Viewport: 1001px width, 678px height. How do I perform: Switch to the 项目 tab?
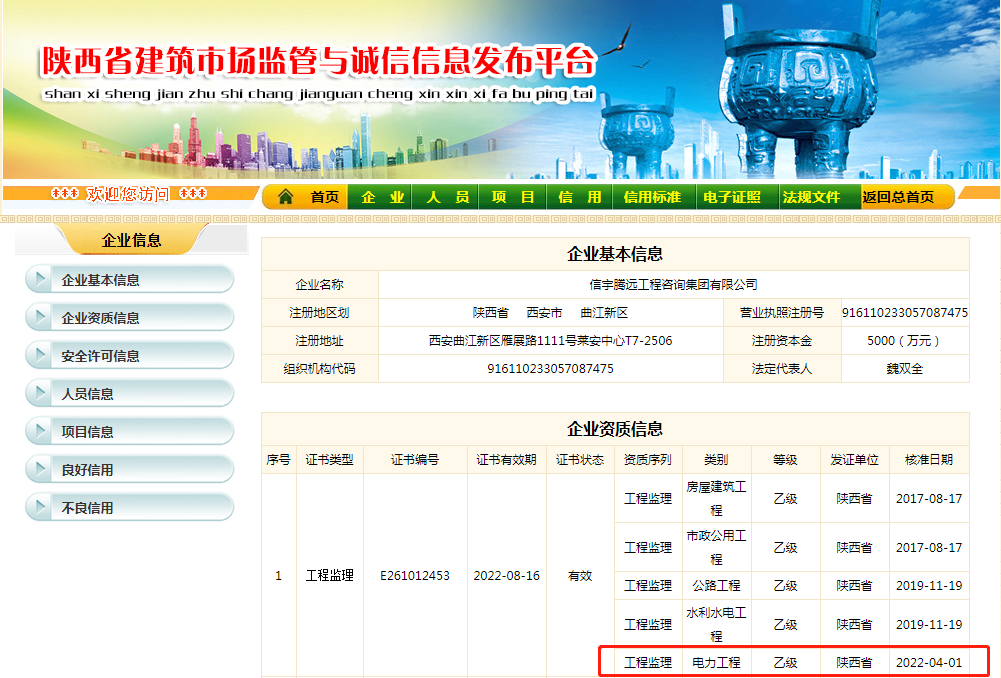[x=513, y=197]
